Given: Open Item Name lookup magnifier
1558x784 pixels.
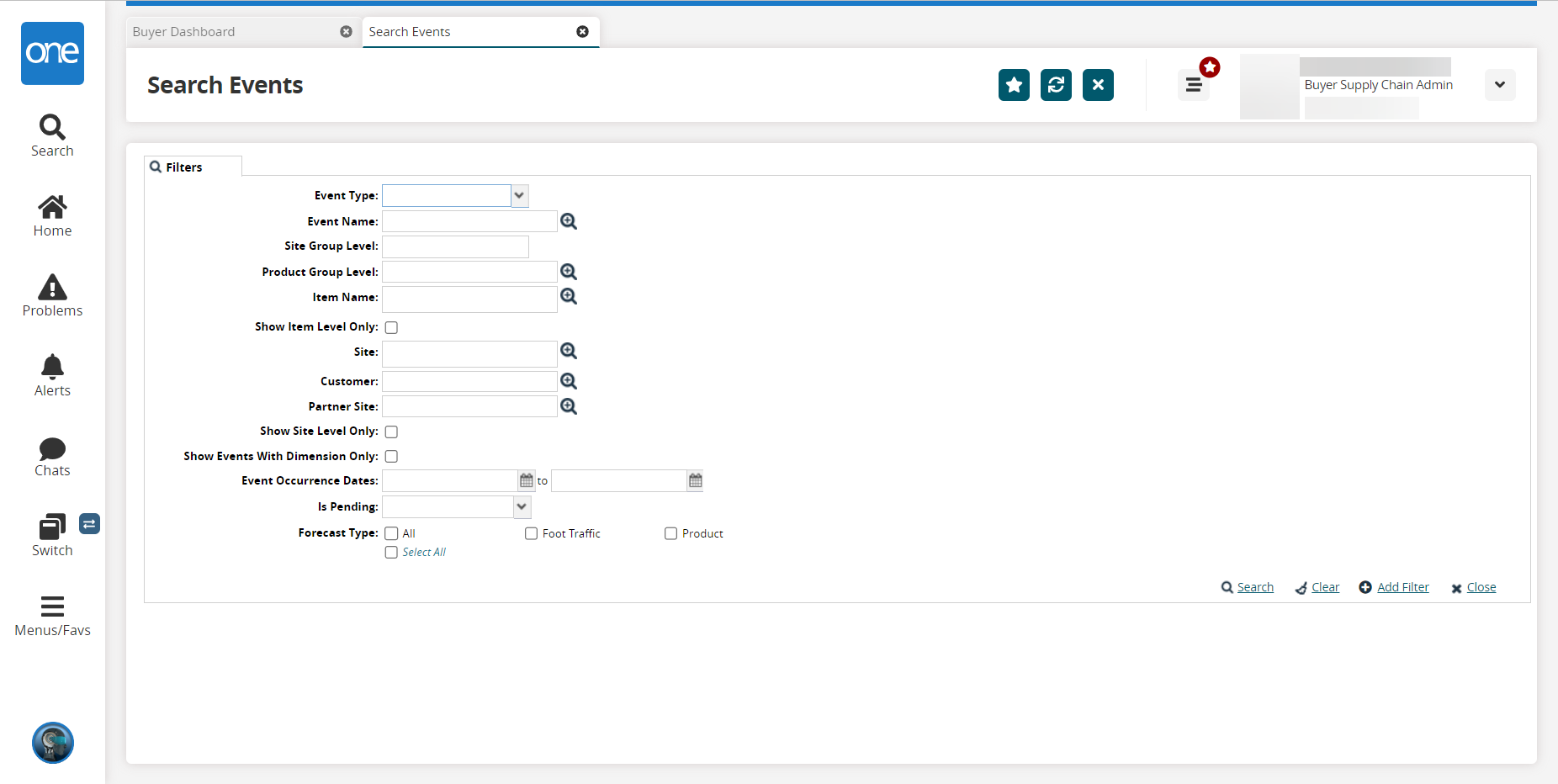Looking at the screenshot, I should click(x=569, y=296).
